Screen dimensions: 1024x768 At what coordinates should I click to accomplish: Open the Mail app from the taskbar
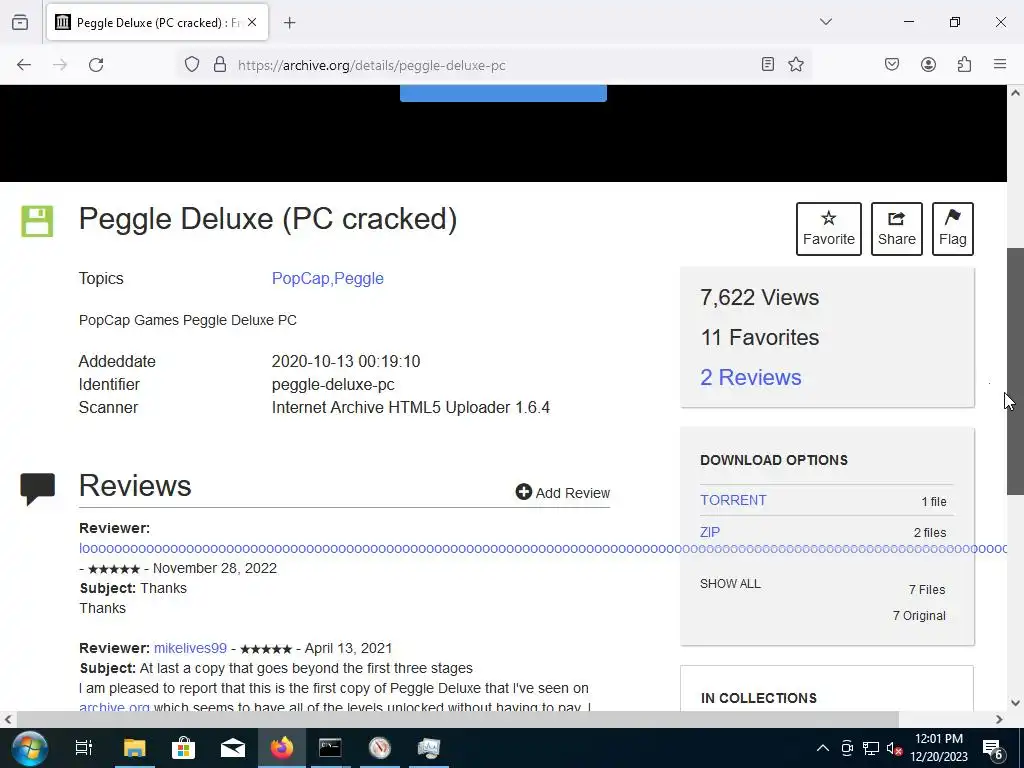(x=232, y=748)
